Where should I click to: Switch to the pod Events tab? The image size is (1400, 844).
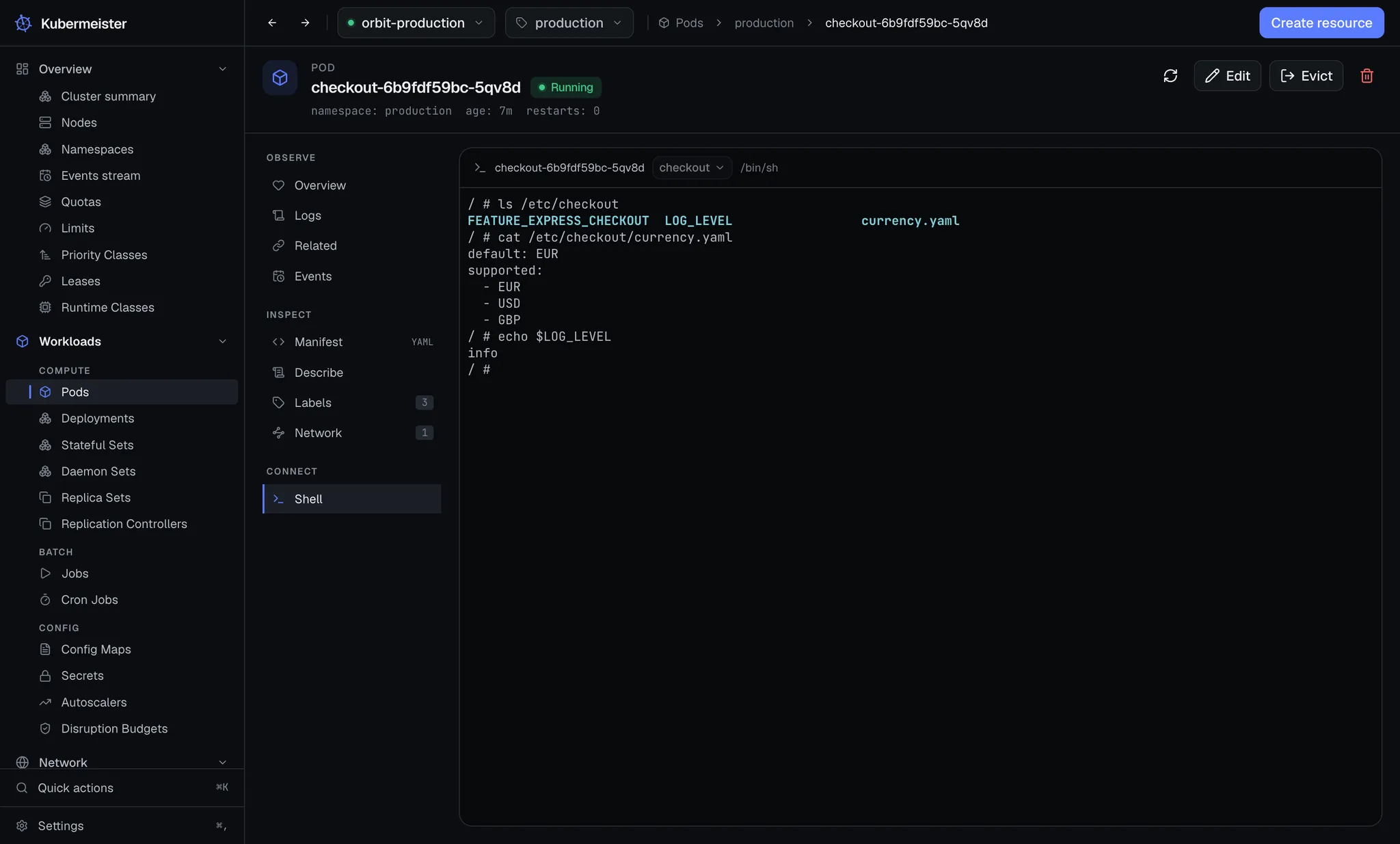click(x=351, y=276)
